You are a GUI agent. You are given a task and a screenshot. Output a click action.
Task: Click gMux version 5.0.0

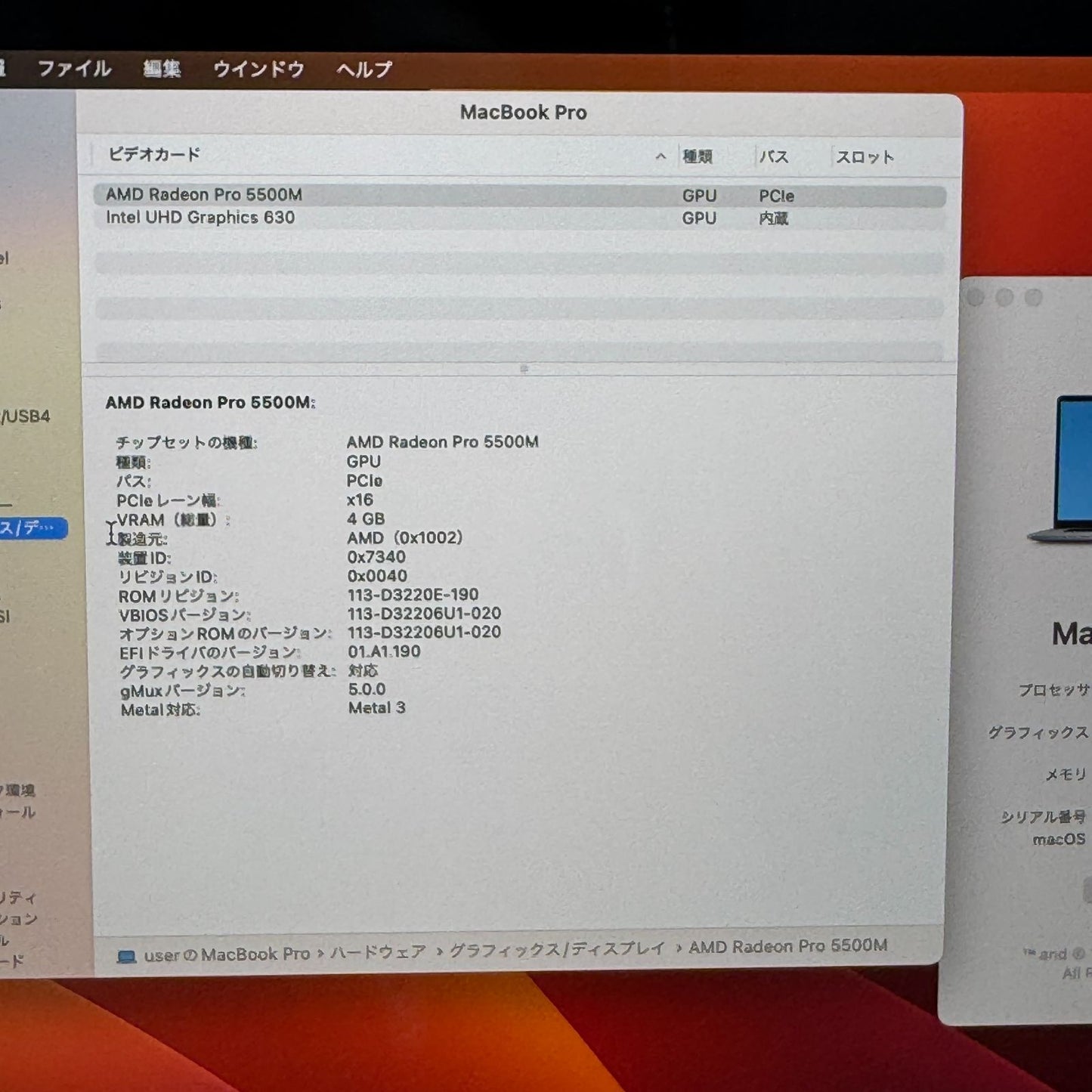(367, 689)
